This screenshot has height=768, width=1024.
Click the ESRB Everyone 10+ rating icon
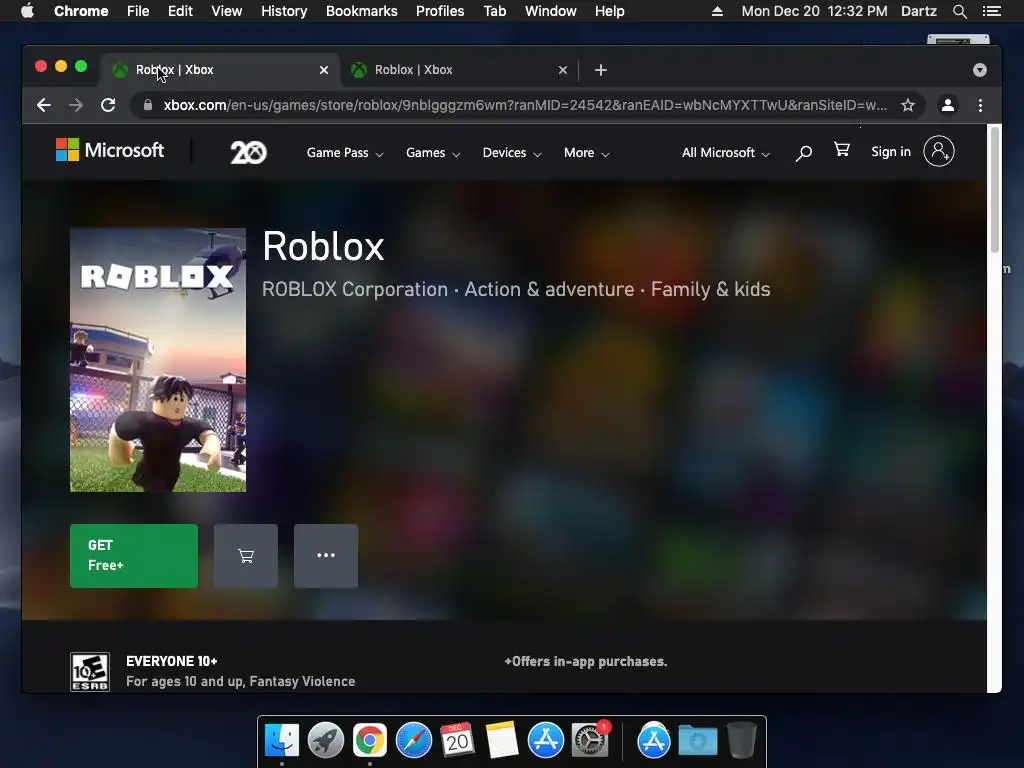click(x=90, y=671)
